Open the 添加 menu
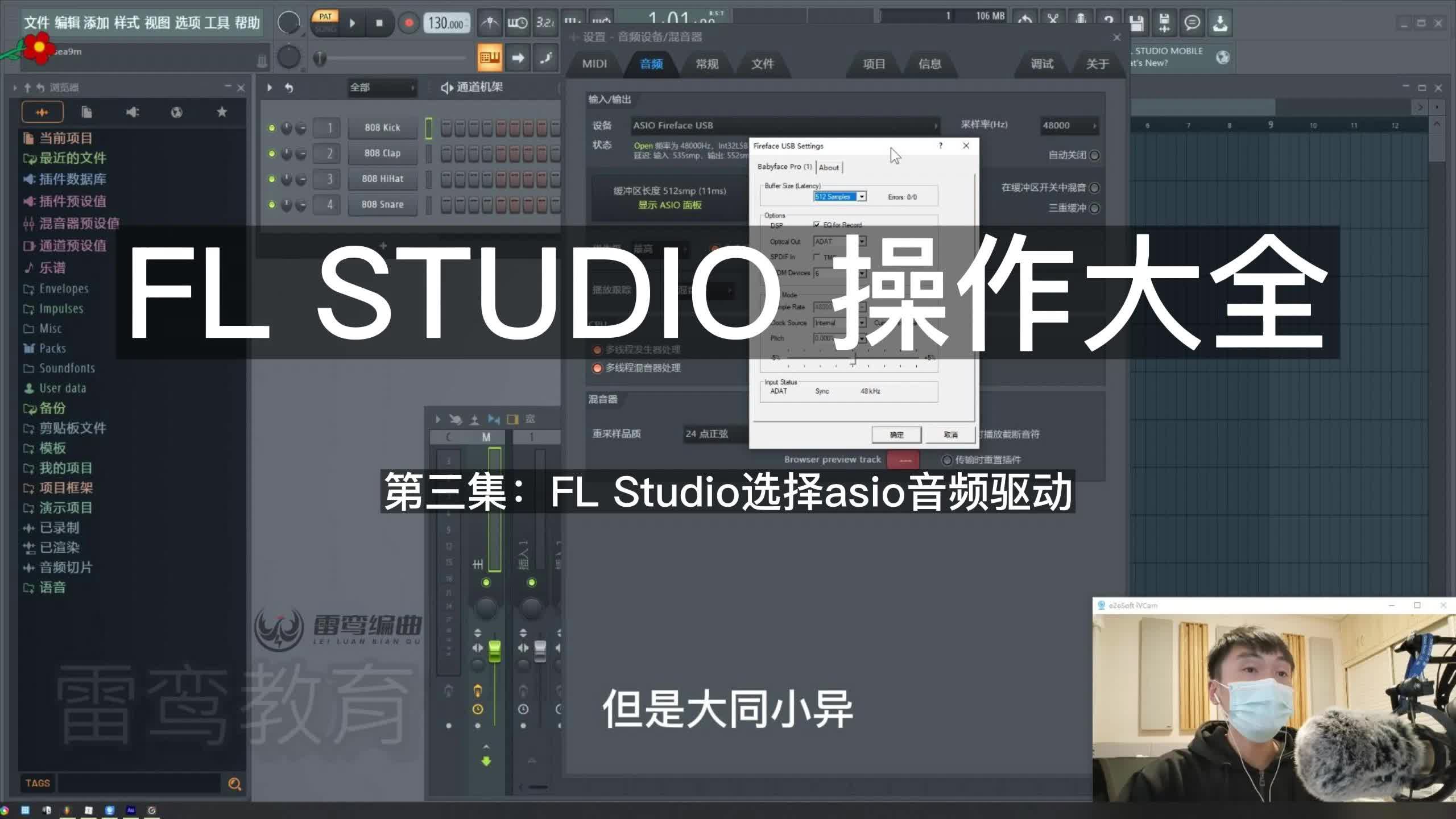The width and height of the screenshot is (1456, 819). point(96,23)
